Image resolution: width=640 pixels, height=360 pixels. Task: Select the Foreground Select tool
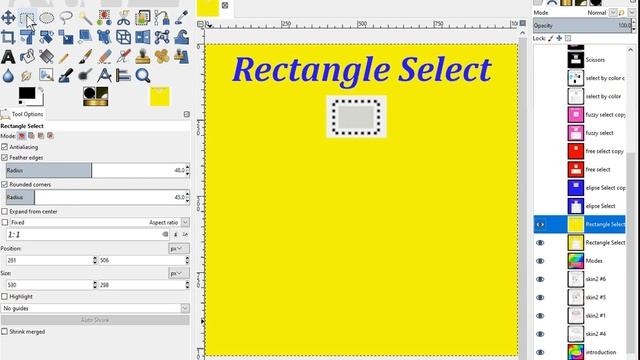tap(143, 18)
